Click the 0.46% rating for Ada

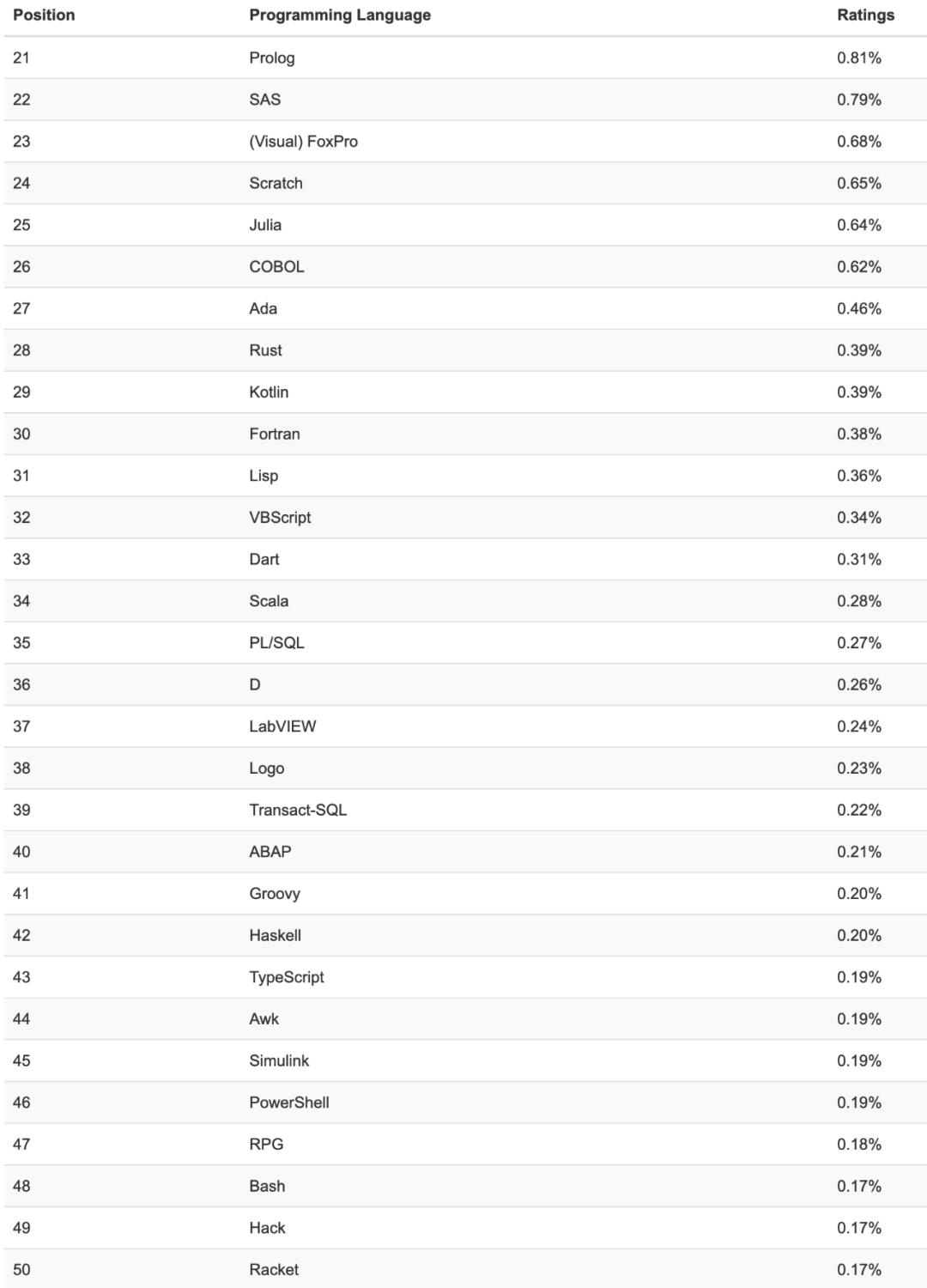(859, 308)
